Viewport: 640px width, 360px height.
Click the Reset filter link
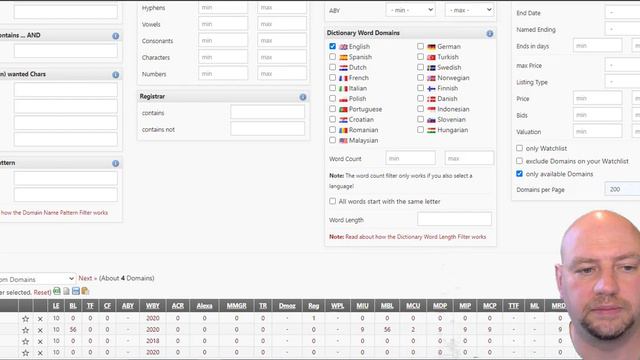pos(42,293)
